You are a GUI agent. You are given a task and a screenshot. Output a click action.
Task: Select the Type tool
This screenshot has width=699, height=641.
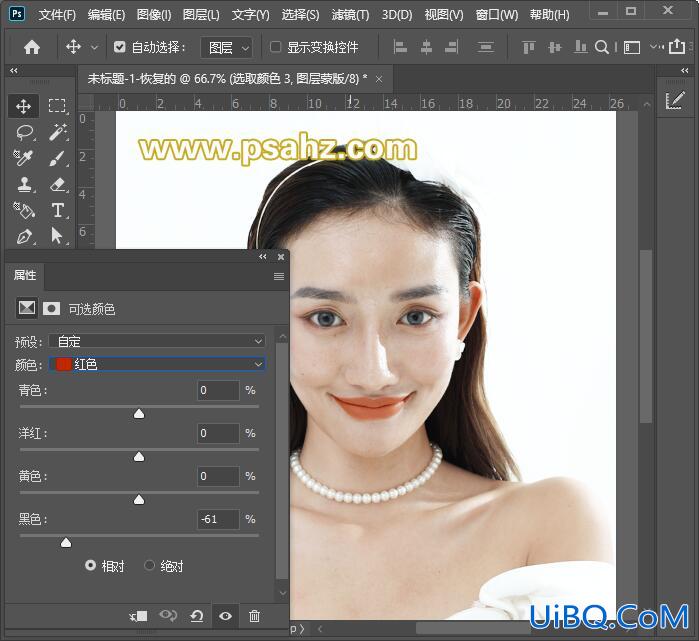(x=58, y=210)
